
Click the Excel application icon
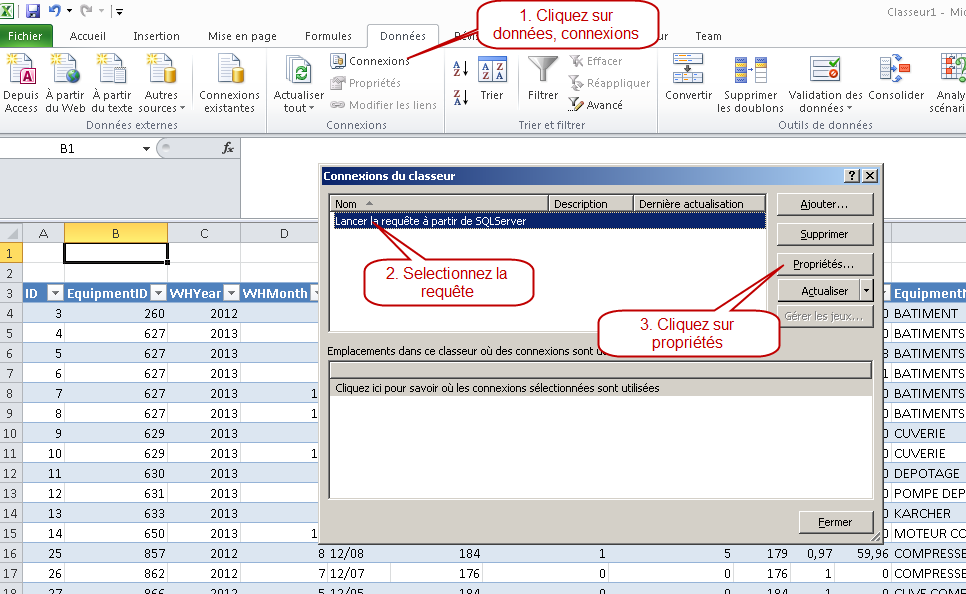pos(7,10)
